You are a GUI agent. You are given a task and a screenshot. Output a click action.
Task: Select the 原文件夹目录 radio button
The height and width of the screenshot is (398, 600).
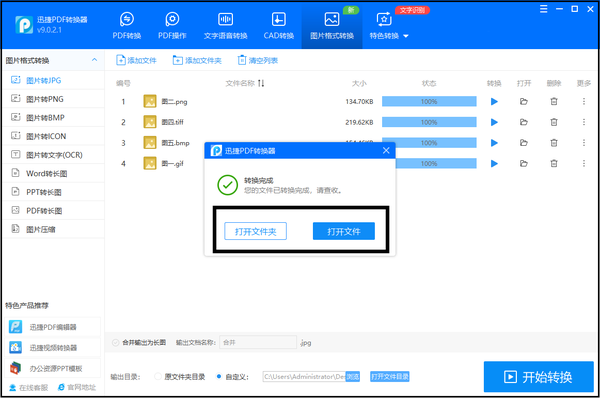click(158, 377)
